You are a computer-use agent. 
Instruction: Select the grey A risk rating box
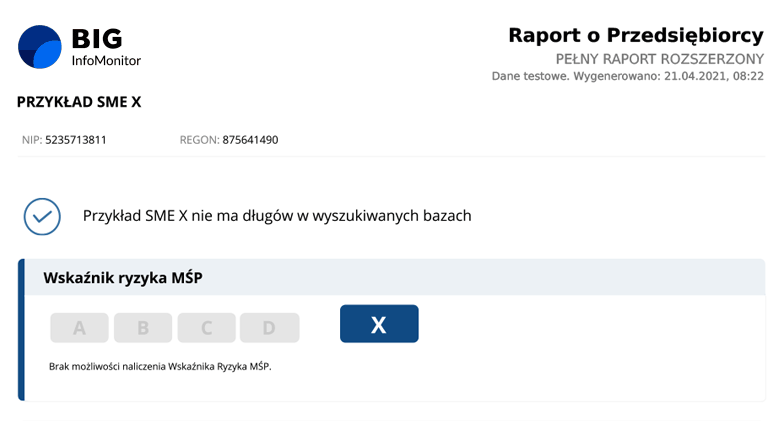(79, 328)
